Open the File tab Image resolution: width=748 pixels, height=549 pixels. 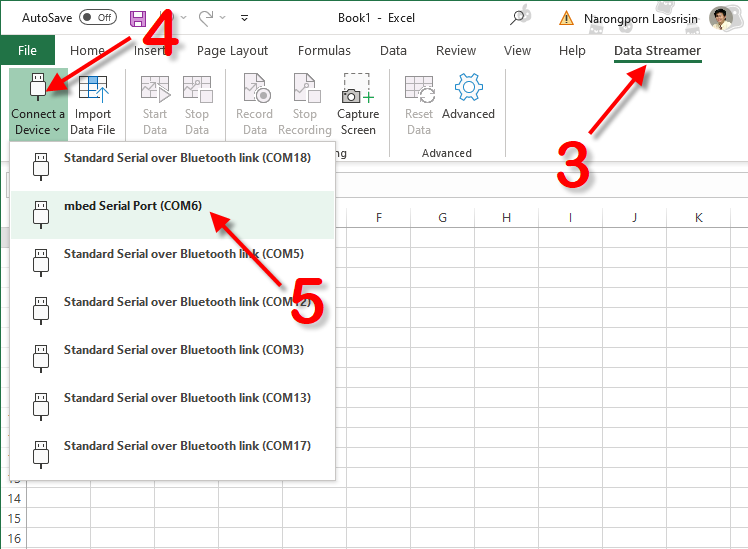point(27,50)
